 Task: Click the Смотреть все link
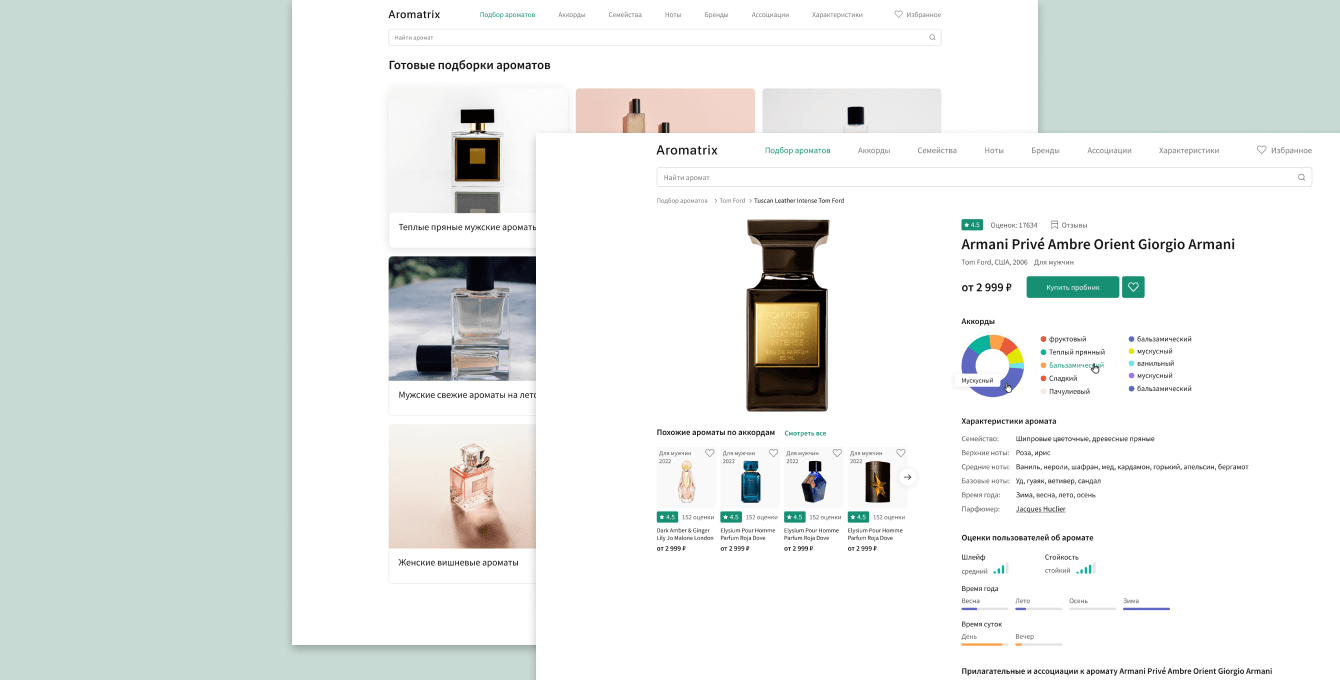tap(805, 433)
